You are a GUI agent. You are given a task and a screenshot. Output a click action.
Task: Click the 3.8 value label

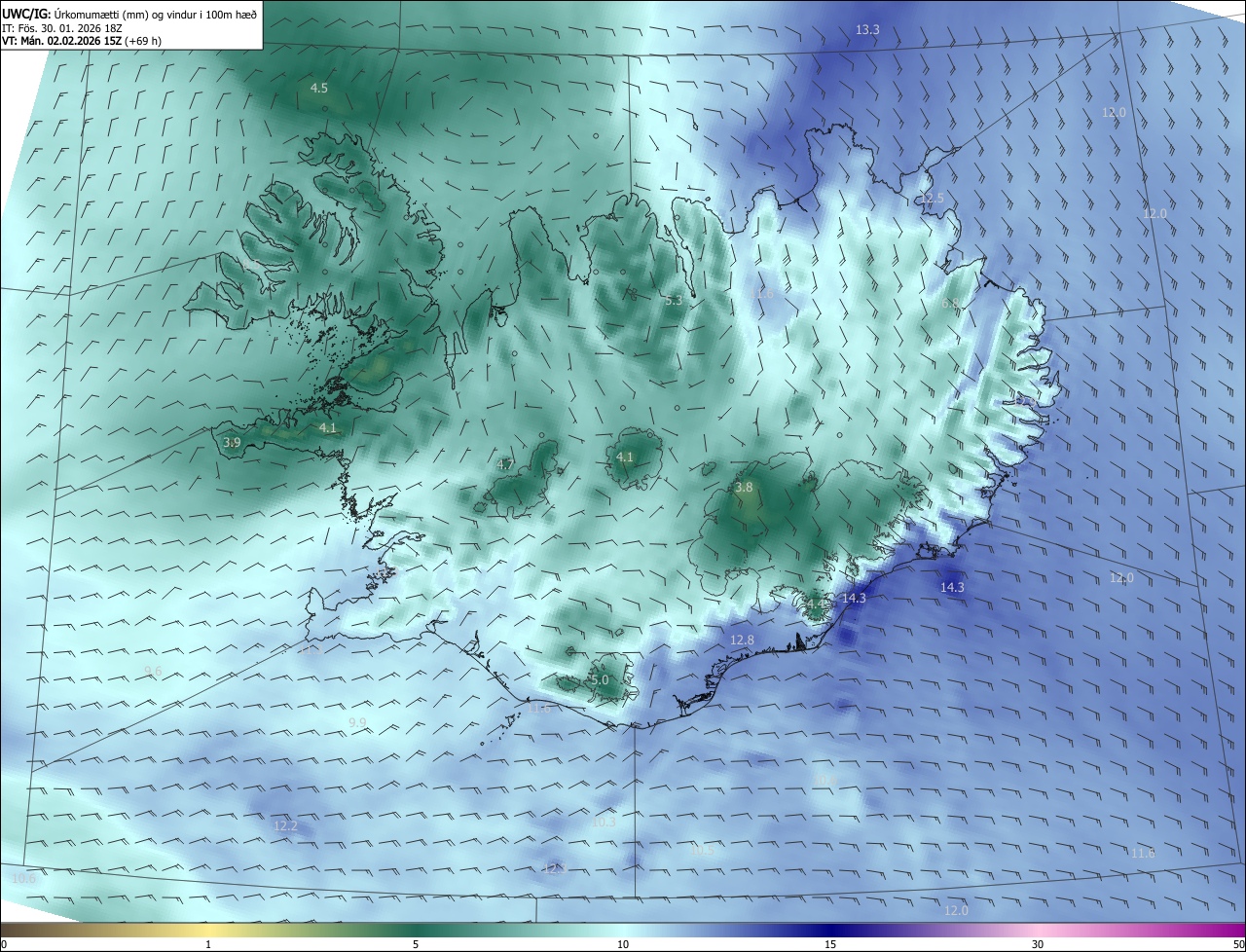pyautogui.click(x=744, y=488)
